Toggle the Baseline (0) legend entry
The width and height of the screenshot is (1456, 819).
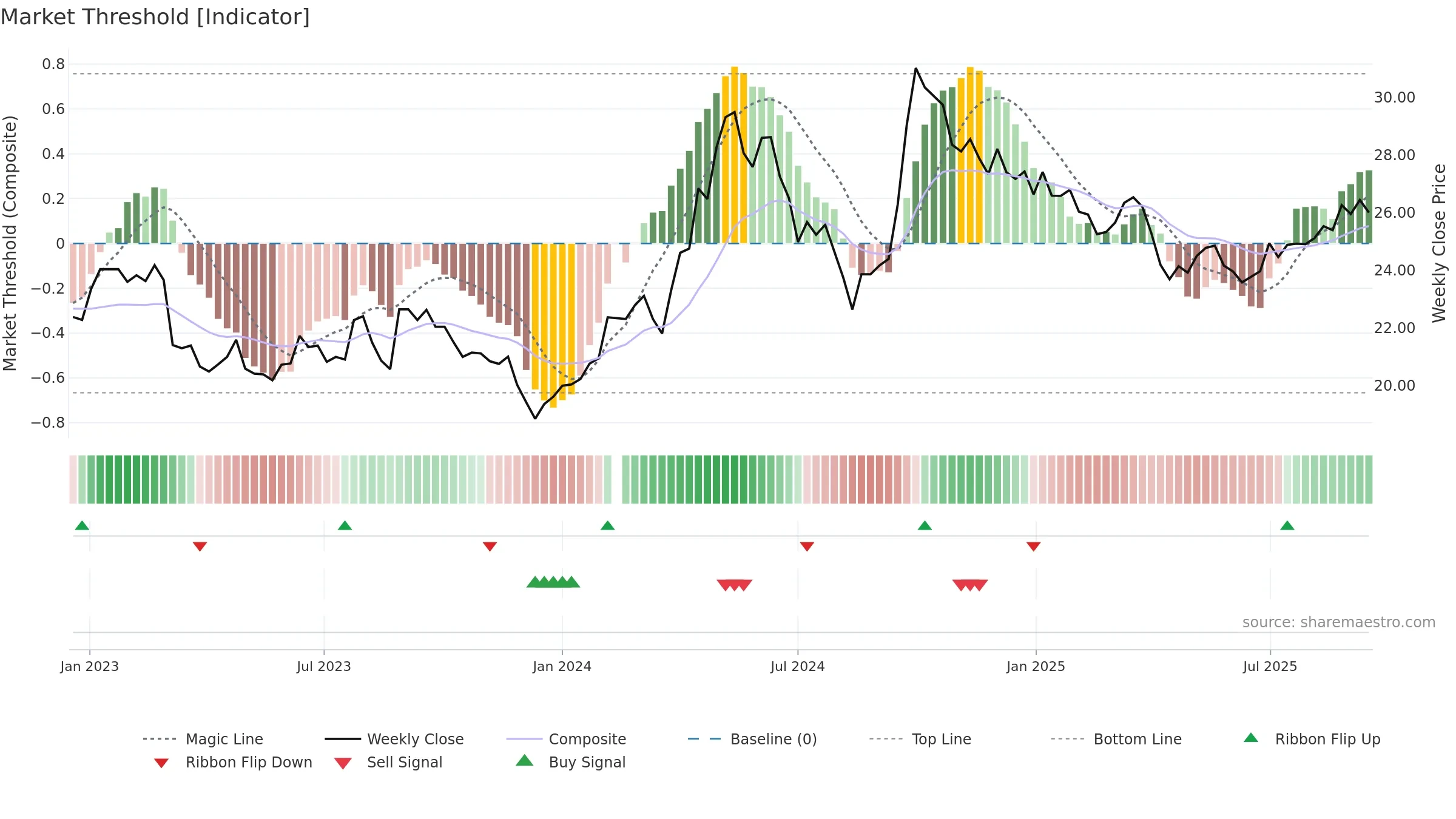[752, 739]
